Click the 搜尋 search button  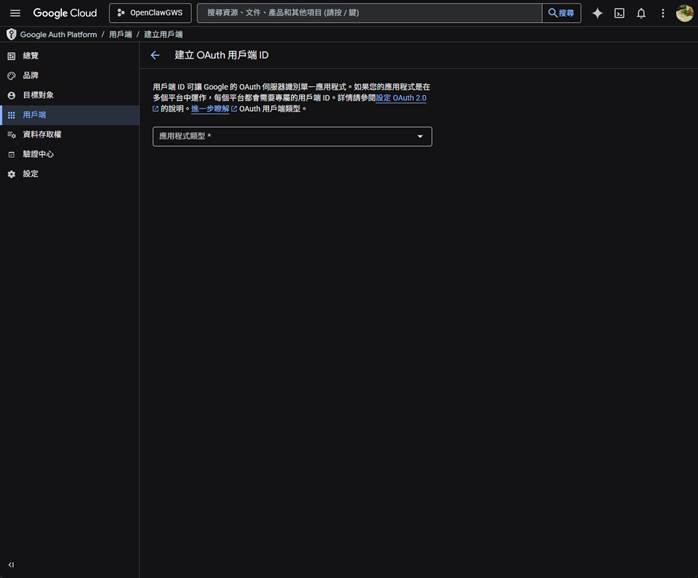click(x=562, y=13)
